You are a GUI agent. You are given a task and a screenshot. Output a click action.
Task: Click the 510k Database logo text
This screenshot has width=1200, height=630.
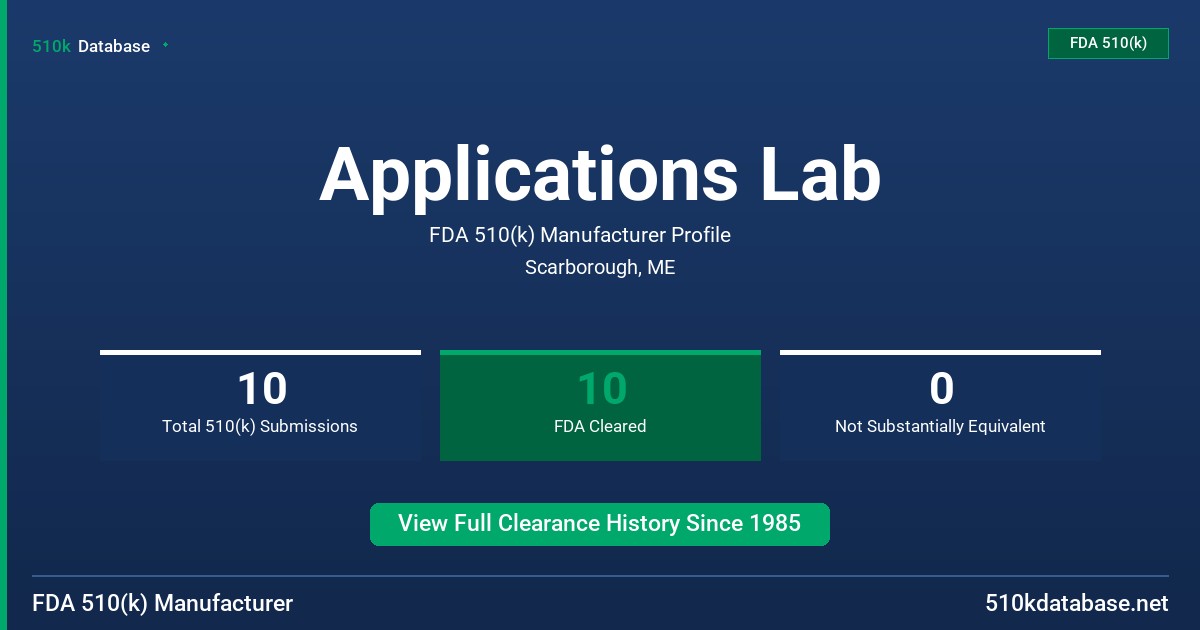(x=91, y=46)
